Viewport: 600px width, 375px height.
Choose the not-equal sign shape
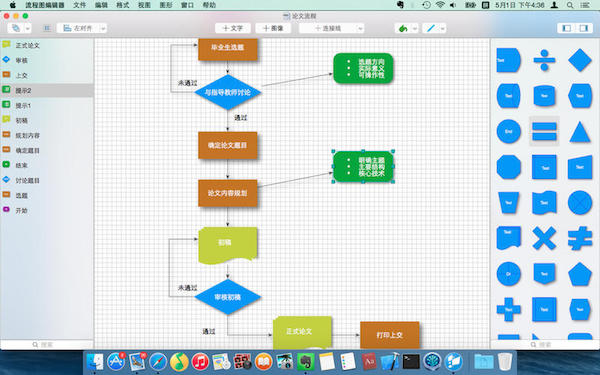click(x=580, y=238)
